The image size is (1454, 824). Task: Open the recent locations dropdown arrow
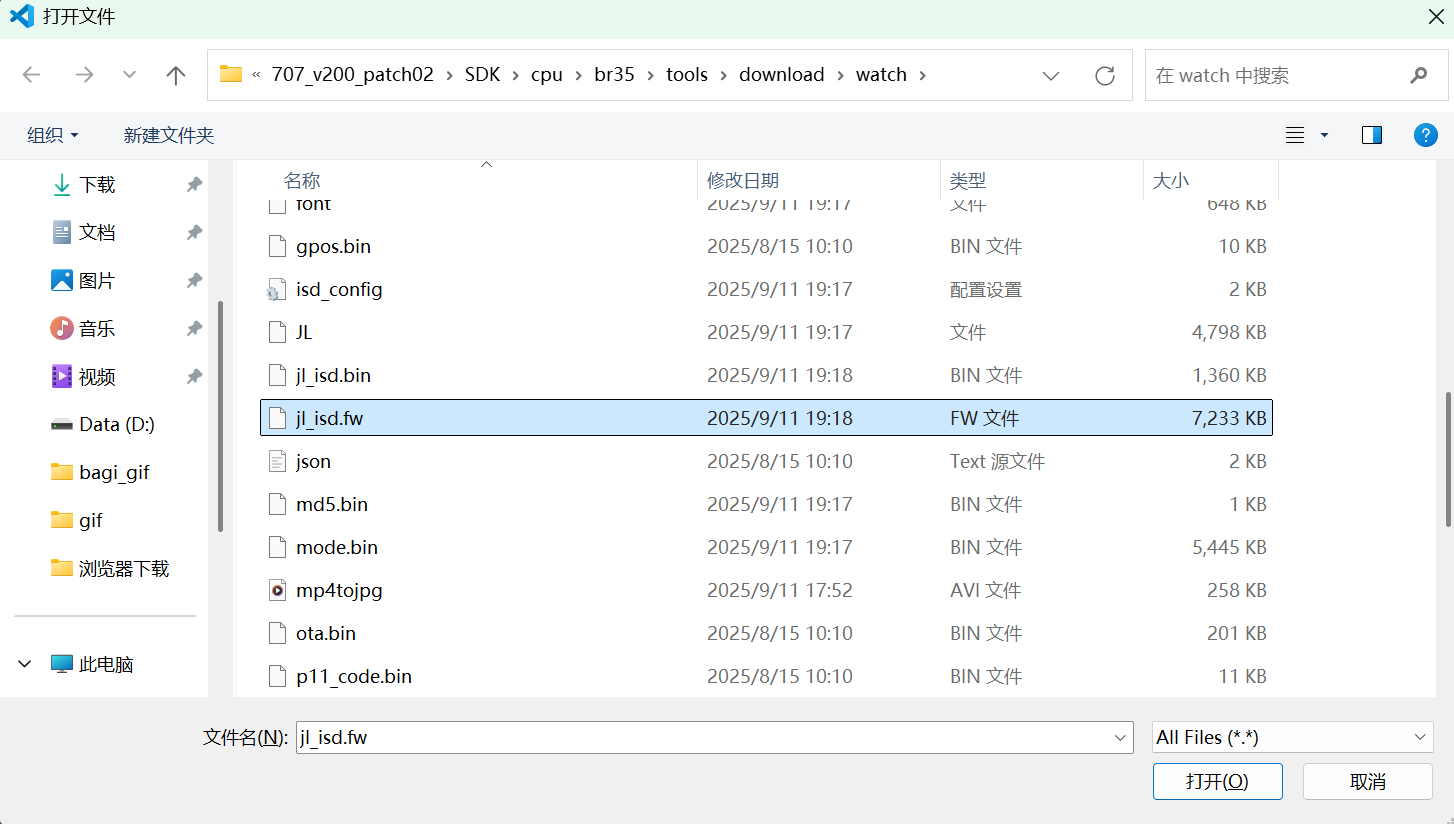pos(129,75)
